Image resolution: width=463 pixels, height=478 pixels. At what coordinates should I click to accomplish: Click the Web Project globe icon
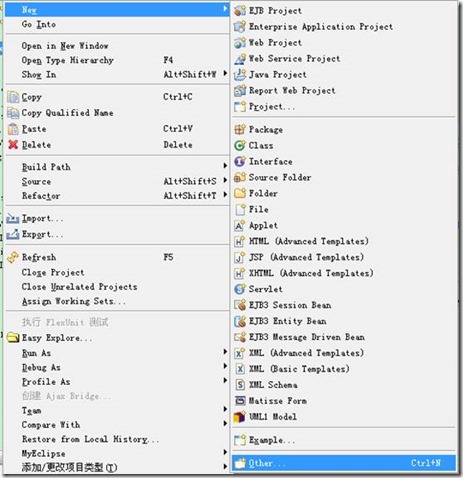pyautogui.click(x=240, y=43)
